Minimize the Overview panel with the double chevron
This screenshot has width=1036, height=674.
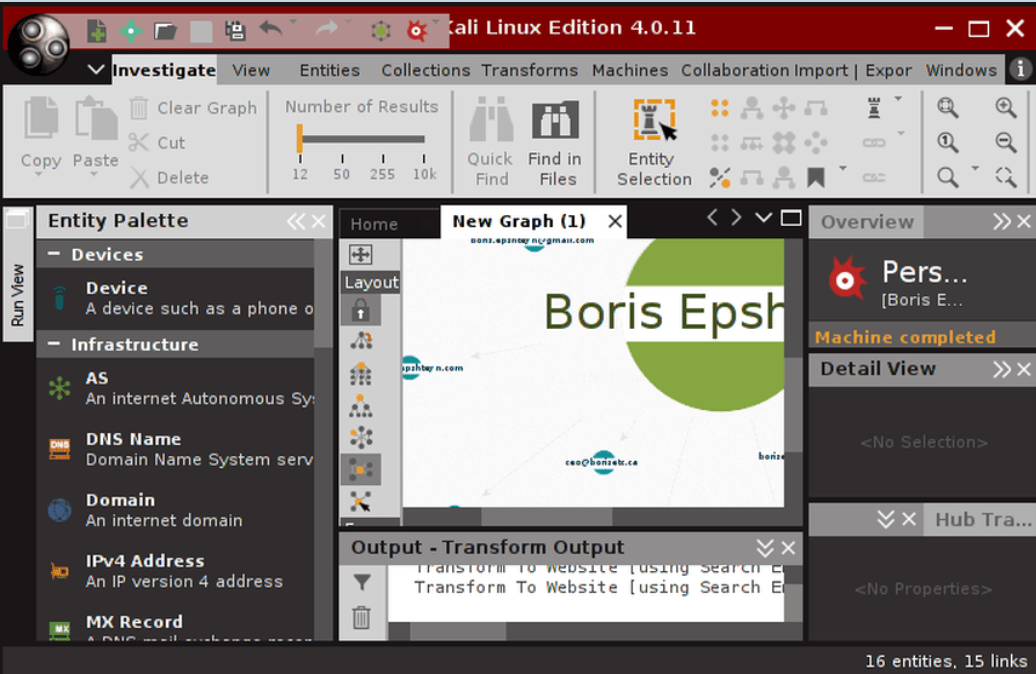tap(1002, 221)
